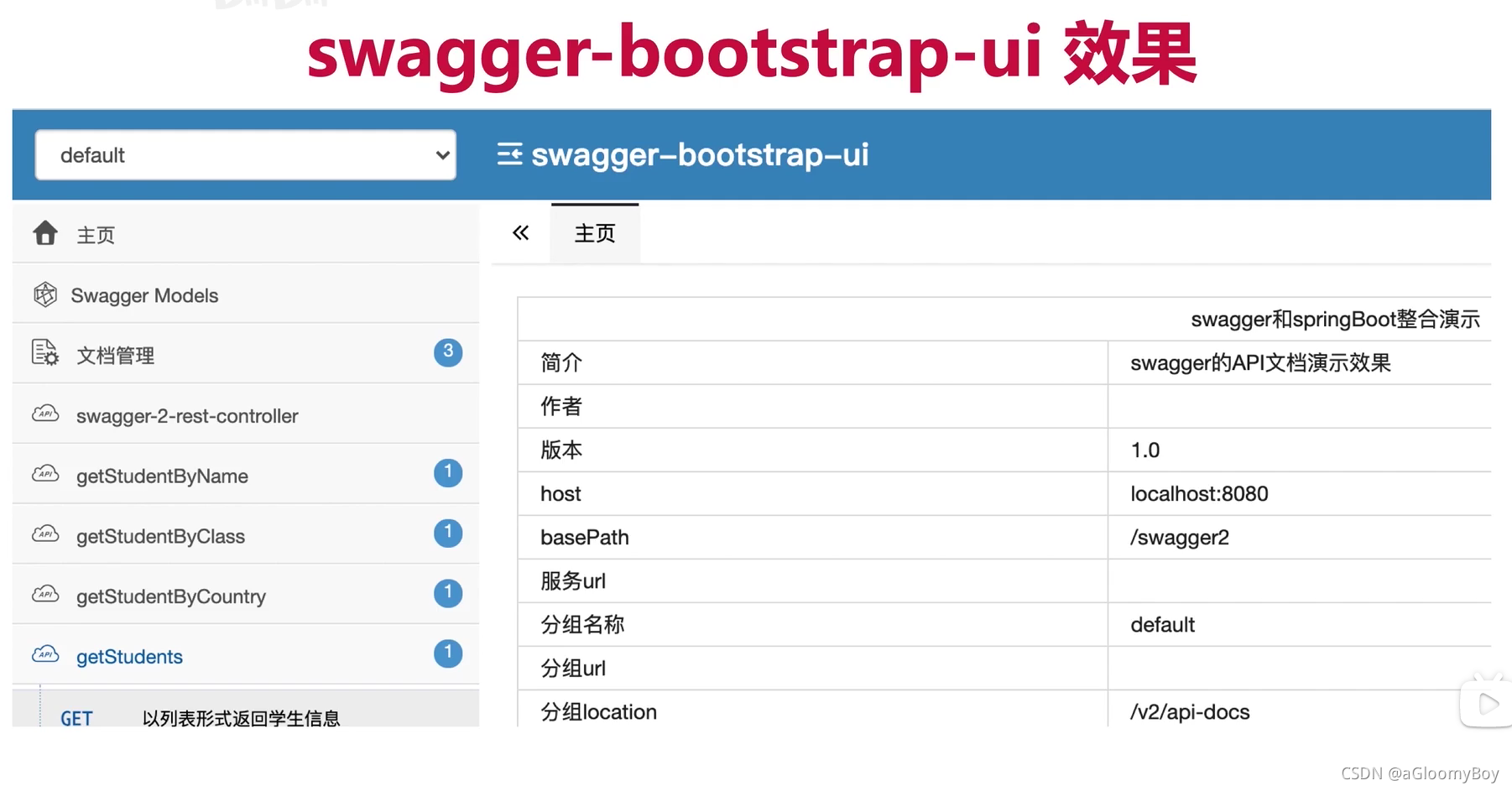Expand the getStudentByName group
This screenshot has height=791, width=1512.
point(246,475)
